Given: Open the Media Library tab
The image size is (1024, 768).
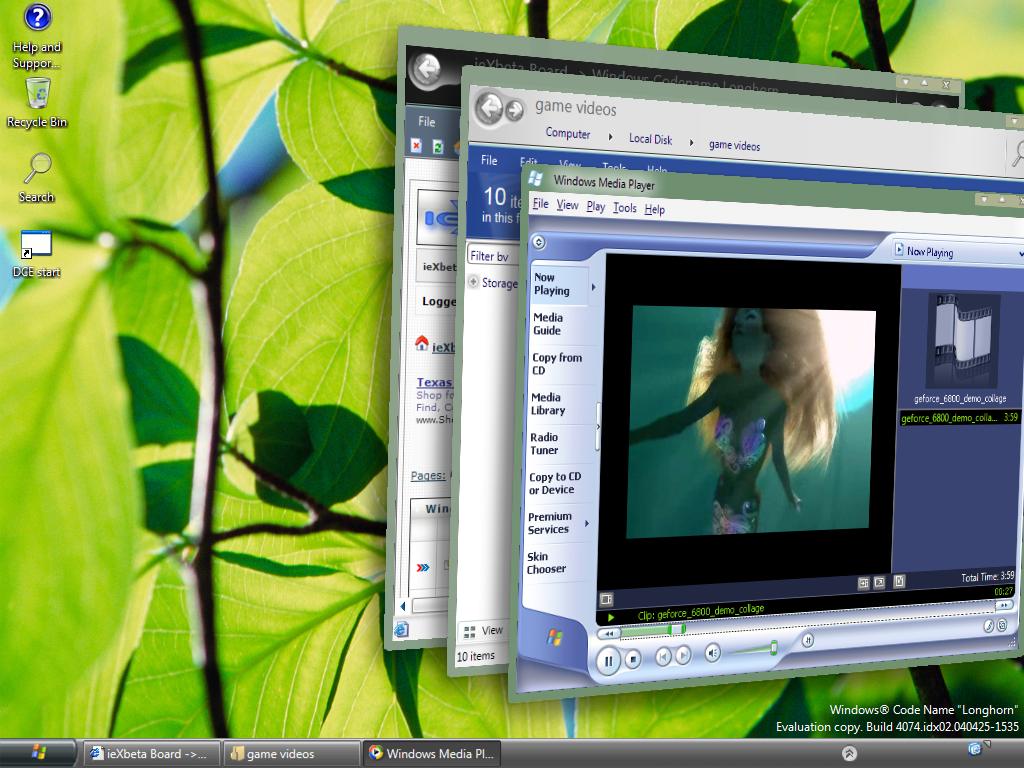Looking at the screenshot, I should (548, 404).
